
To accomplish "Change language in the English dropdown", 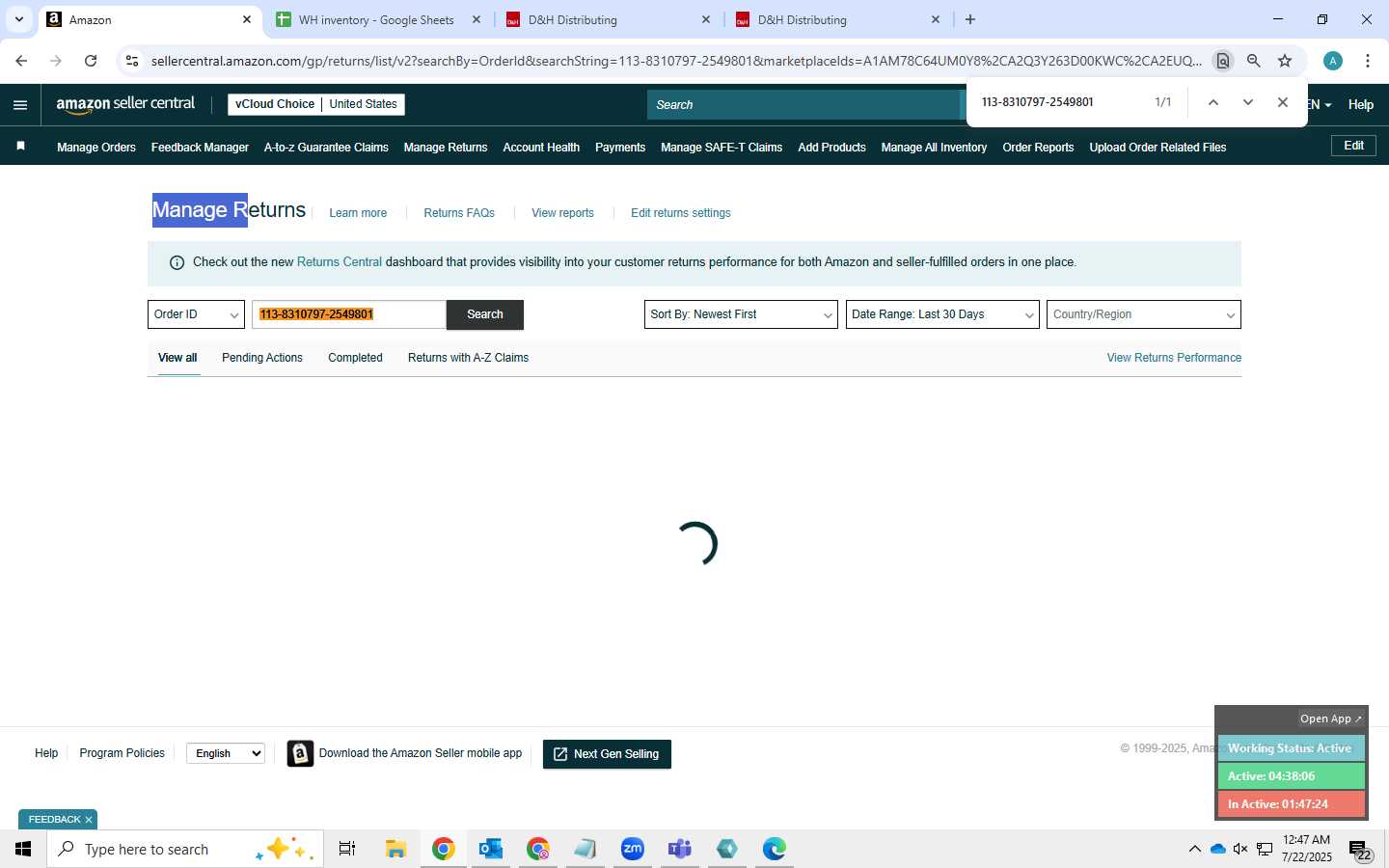I will click(x=226, y=753).
